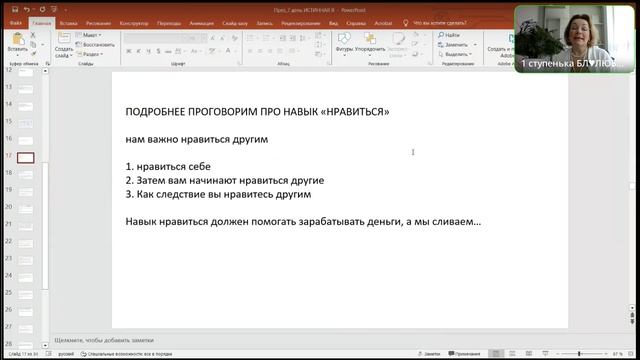Click the Save icon in quick access toolbar
640x360 pixels.
(15, 9)
